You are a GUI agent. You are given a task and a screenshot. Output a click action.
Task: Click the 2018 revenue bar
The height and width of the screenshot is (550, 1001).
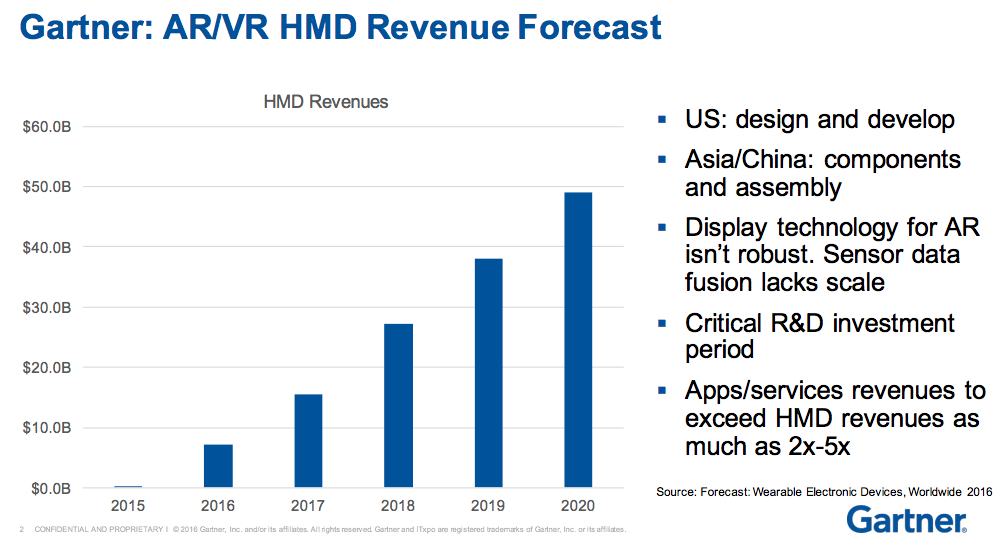coord(398,406)
